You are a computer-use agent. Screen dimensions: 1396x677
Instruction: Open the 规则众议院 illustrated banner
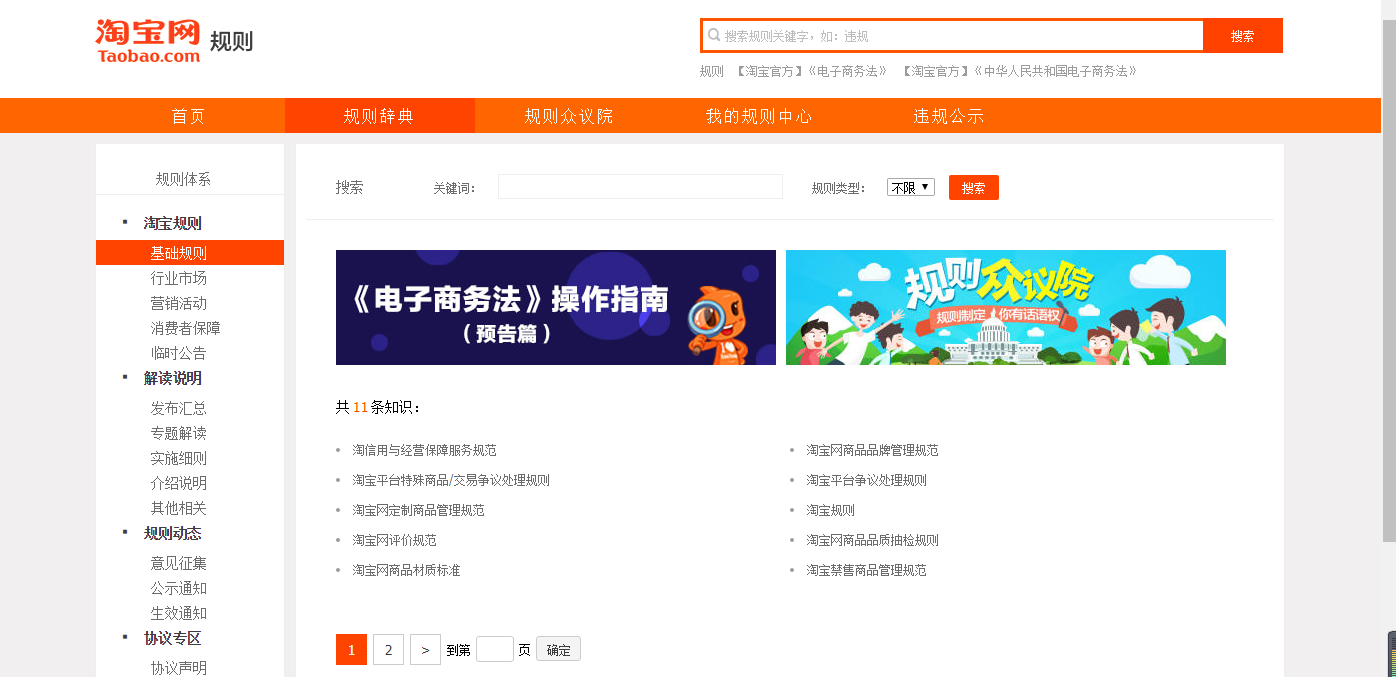(1006, 307)
